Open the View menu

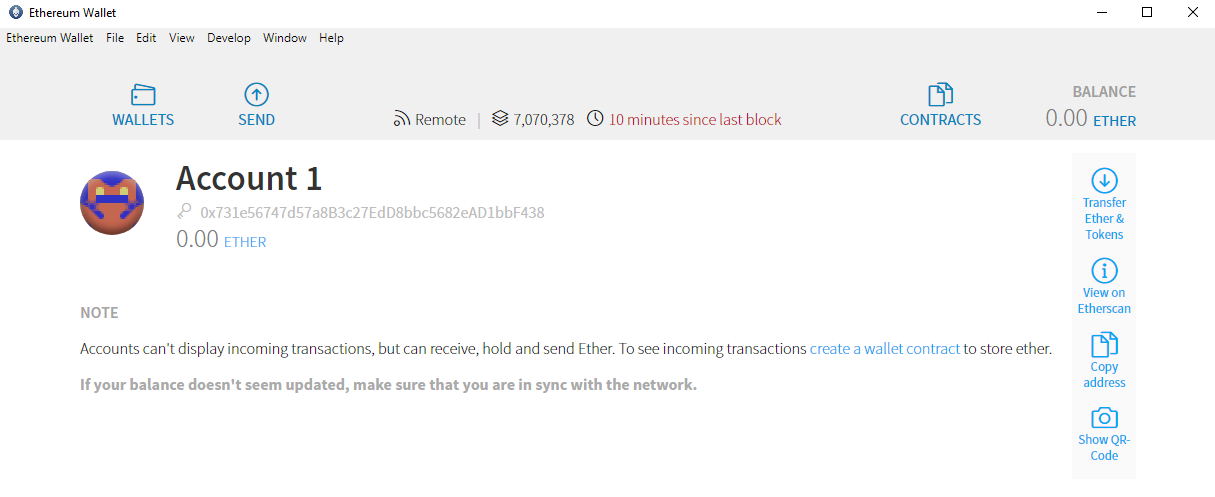tap(182, 38)
